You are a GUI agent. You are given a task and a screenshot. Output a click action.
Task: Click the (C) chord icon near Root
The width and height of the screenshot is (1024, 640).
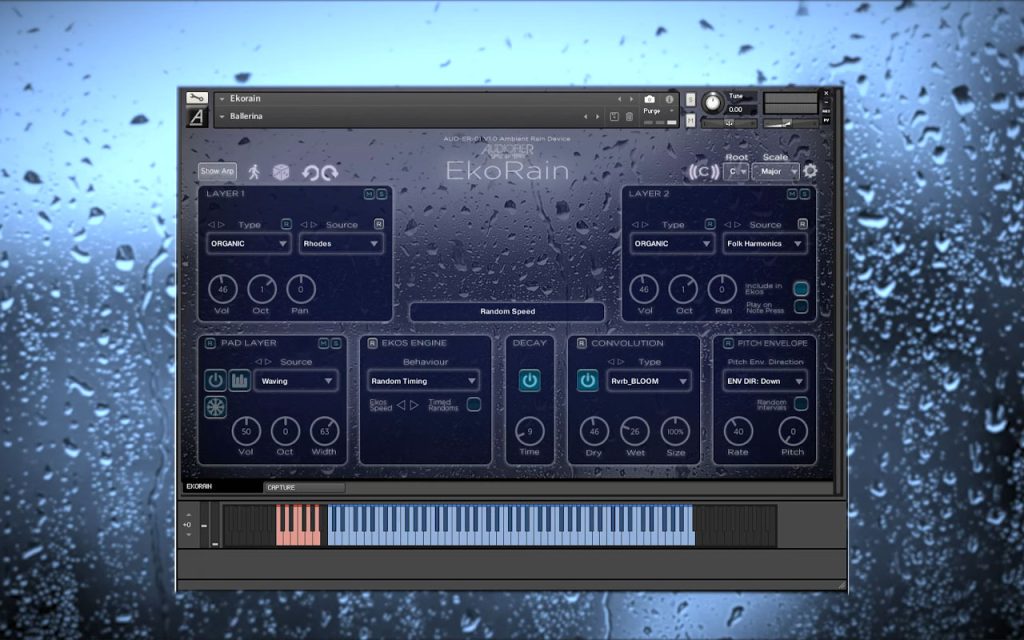(703, 172)
